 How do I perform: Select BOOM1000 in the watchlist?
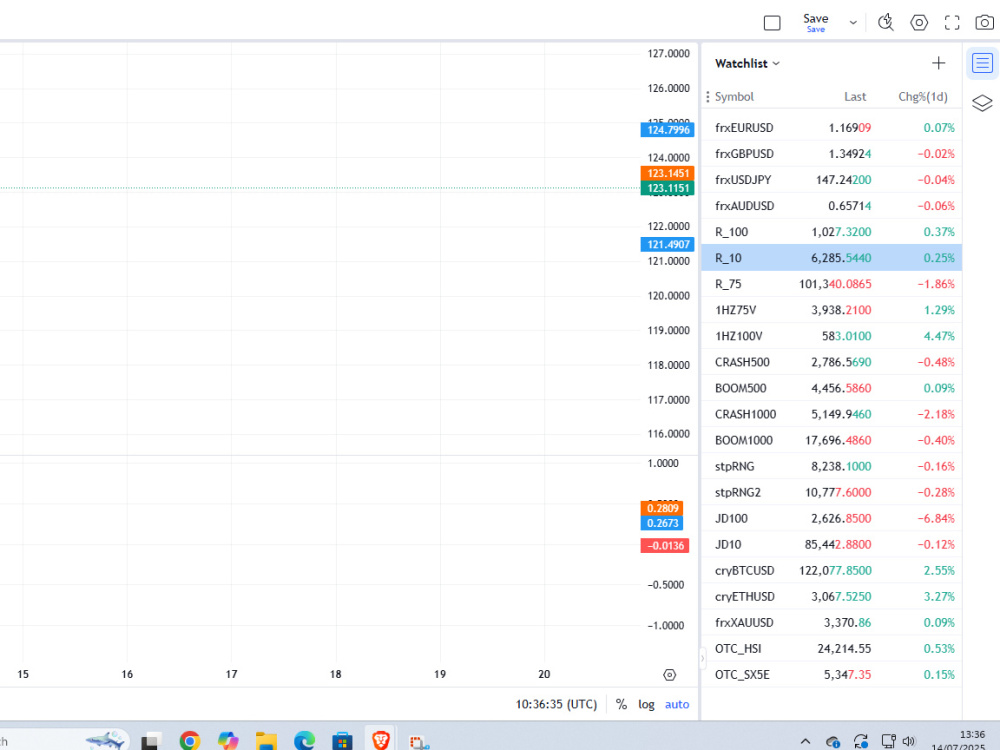point(831,440)
